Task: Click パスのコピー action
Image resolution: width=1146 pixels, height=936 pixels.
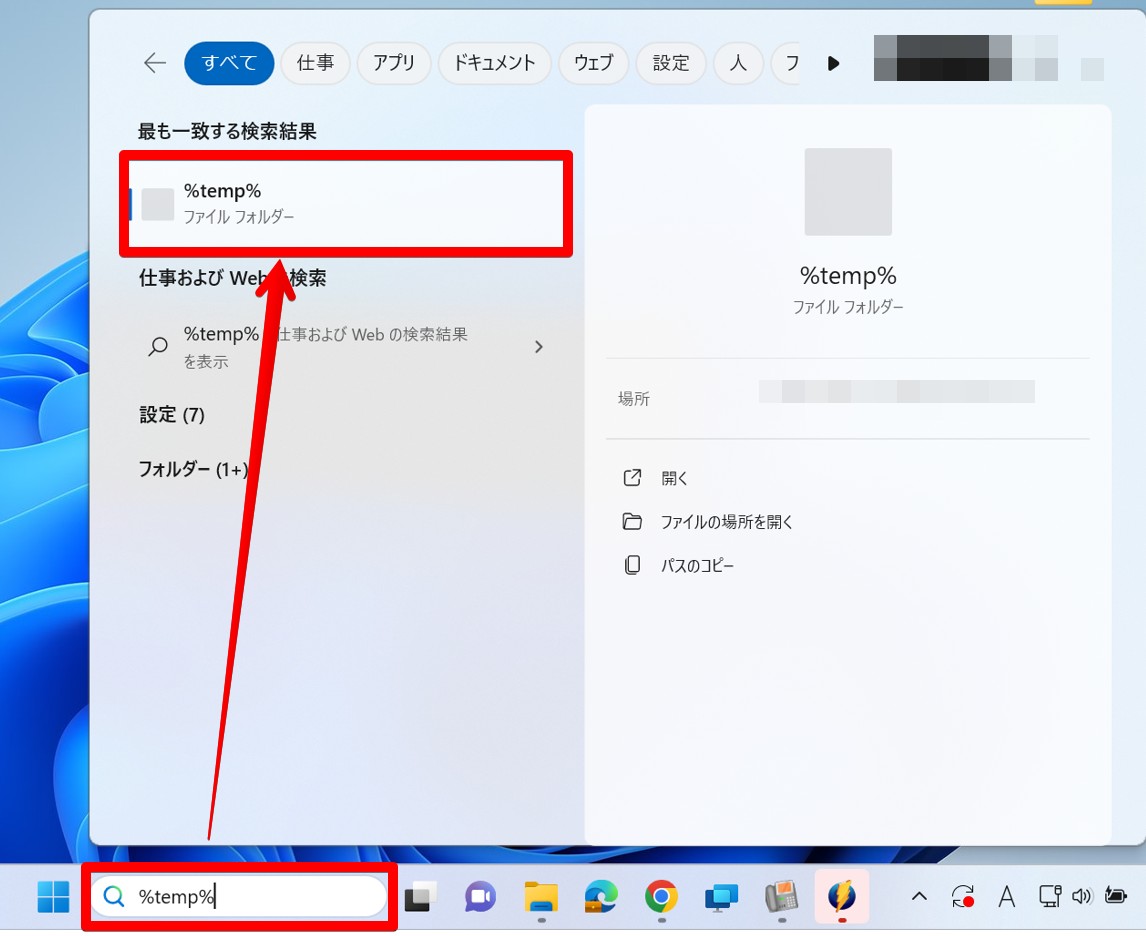Action: [697, 566]
